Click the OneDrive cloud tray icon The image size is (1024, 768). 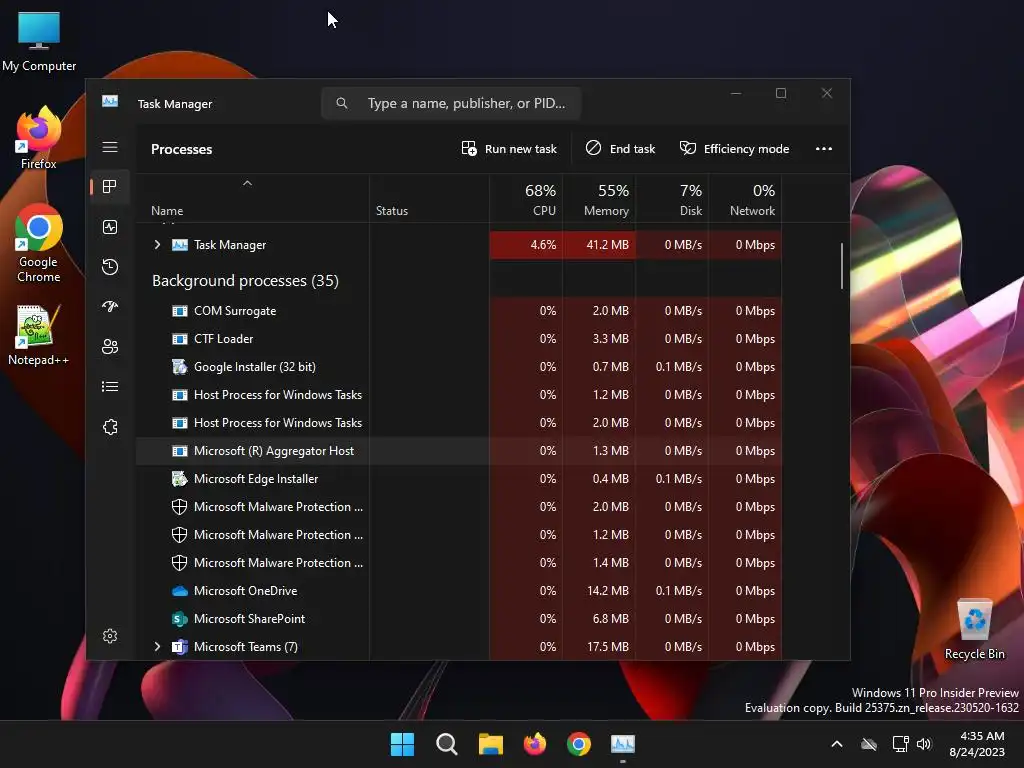click(869, 744)
